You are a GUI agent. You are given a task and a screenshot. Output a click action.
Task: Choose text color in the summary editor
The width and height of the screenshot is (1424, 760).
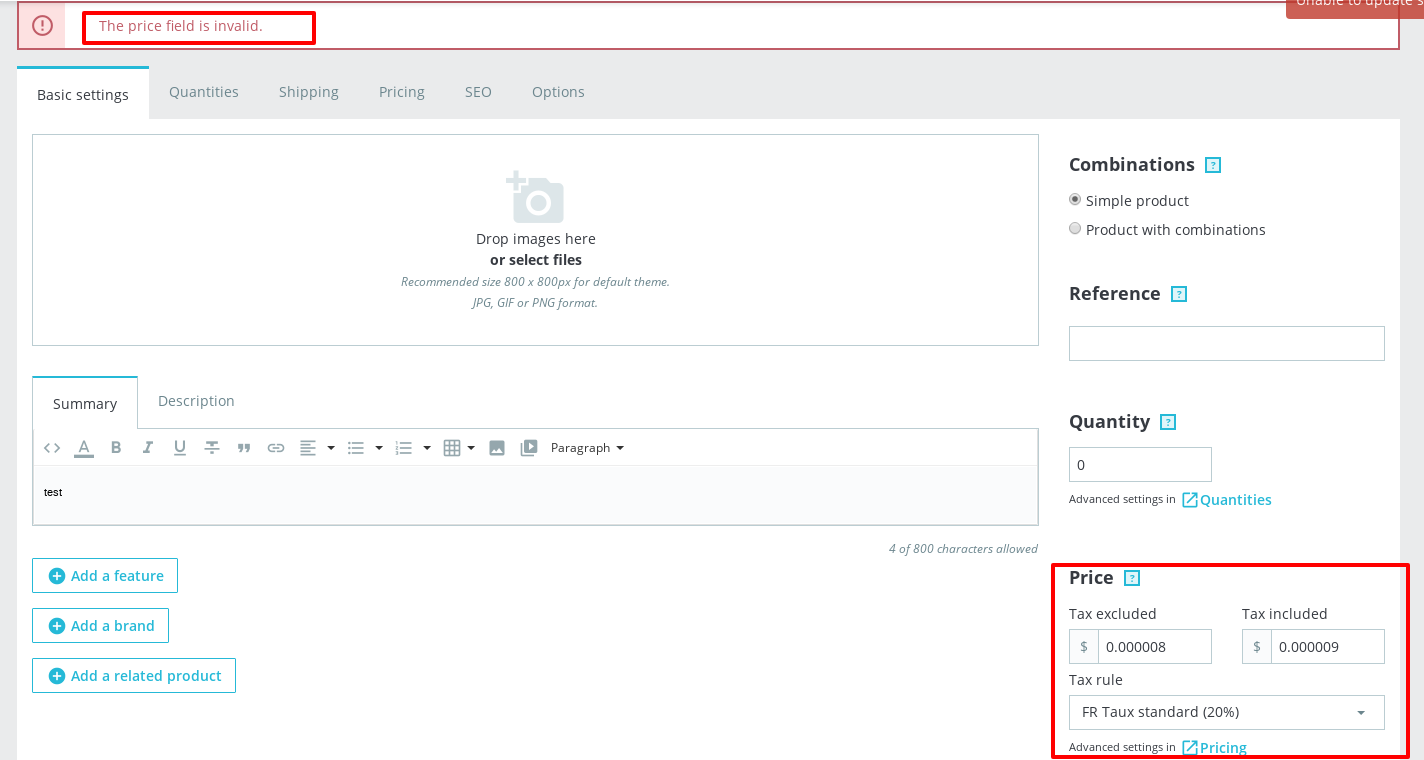pos(84,448)
